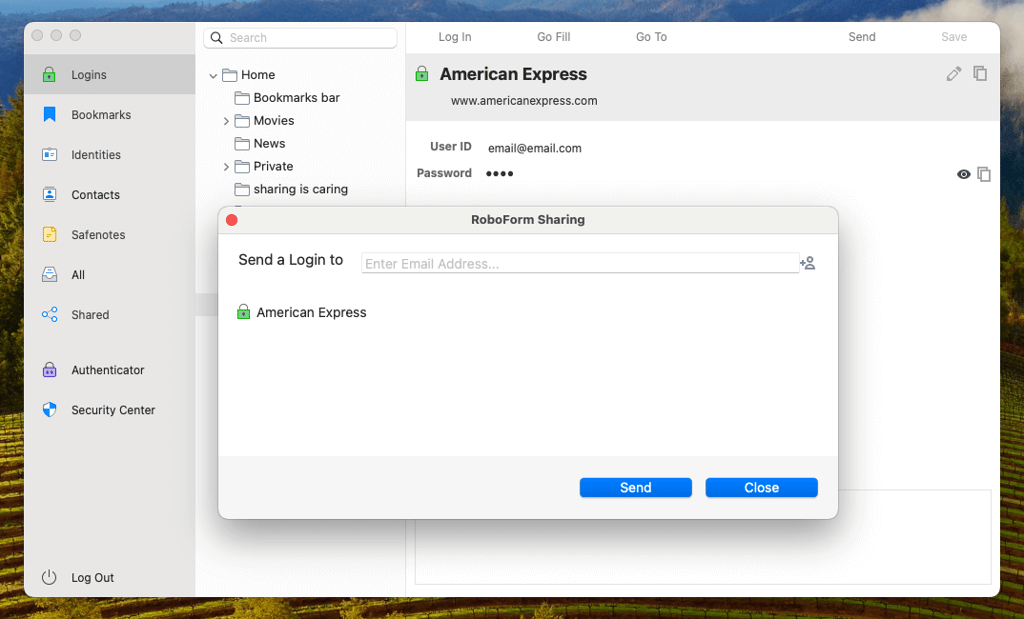Screen dimensions: 1024x619
Task: Focus the Enter Email Address field
Action: point(580,263)
